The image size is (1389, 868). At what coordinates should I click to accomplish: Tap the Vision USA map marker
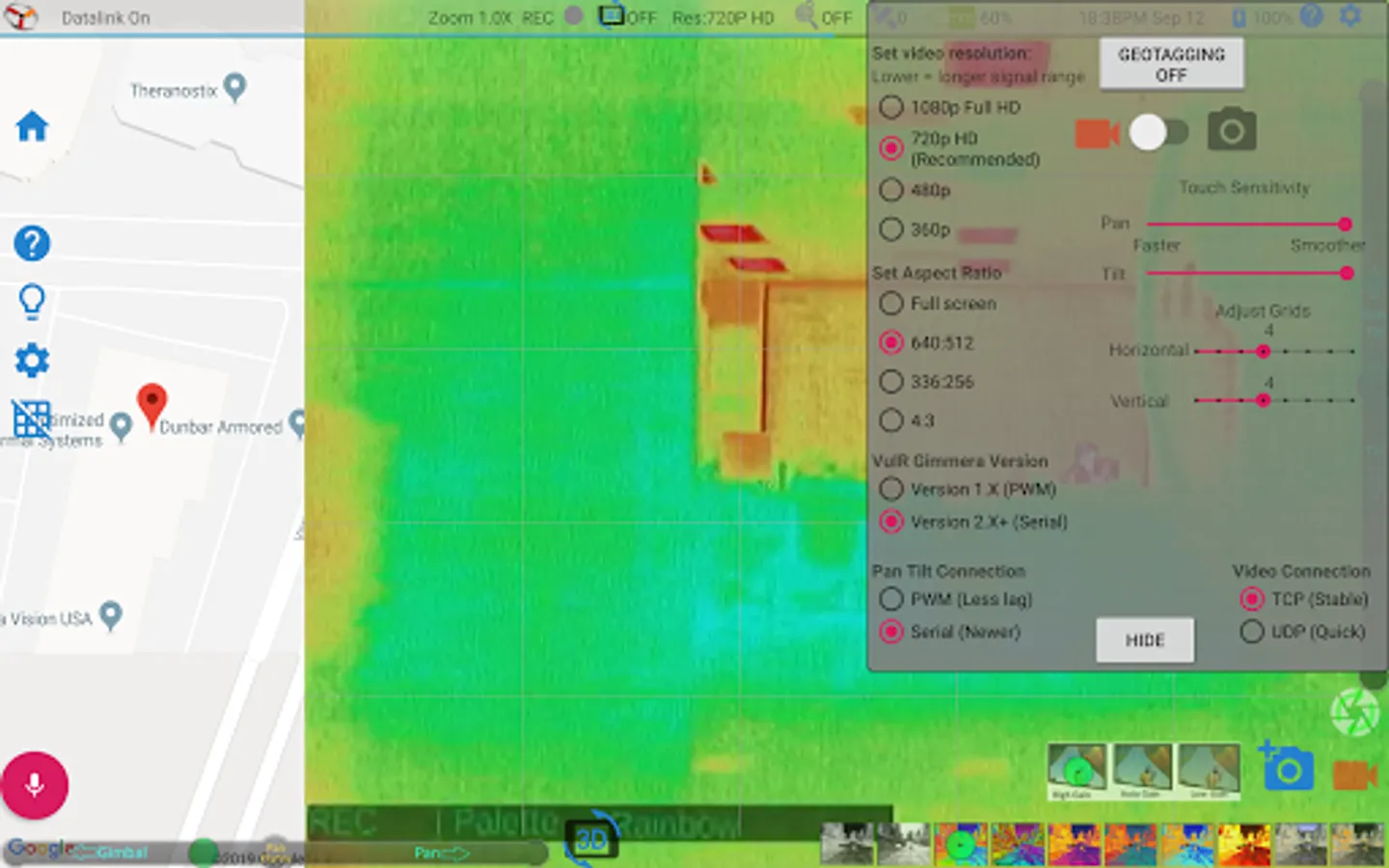111,615
